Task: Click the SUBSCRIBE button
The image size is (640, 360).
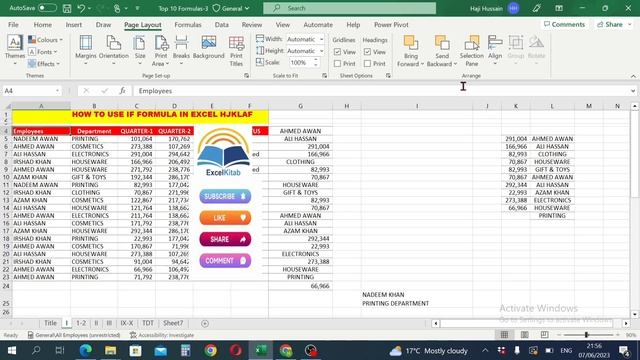Action: 225,196
